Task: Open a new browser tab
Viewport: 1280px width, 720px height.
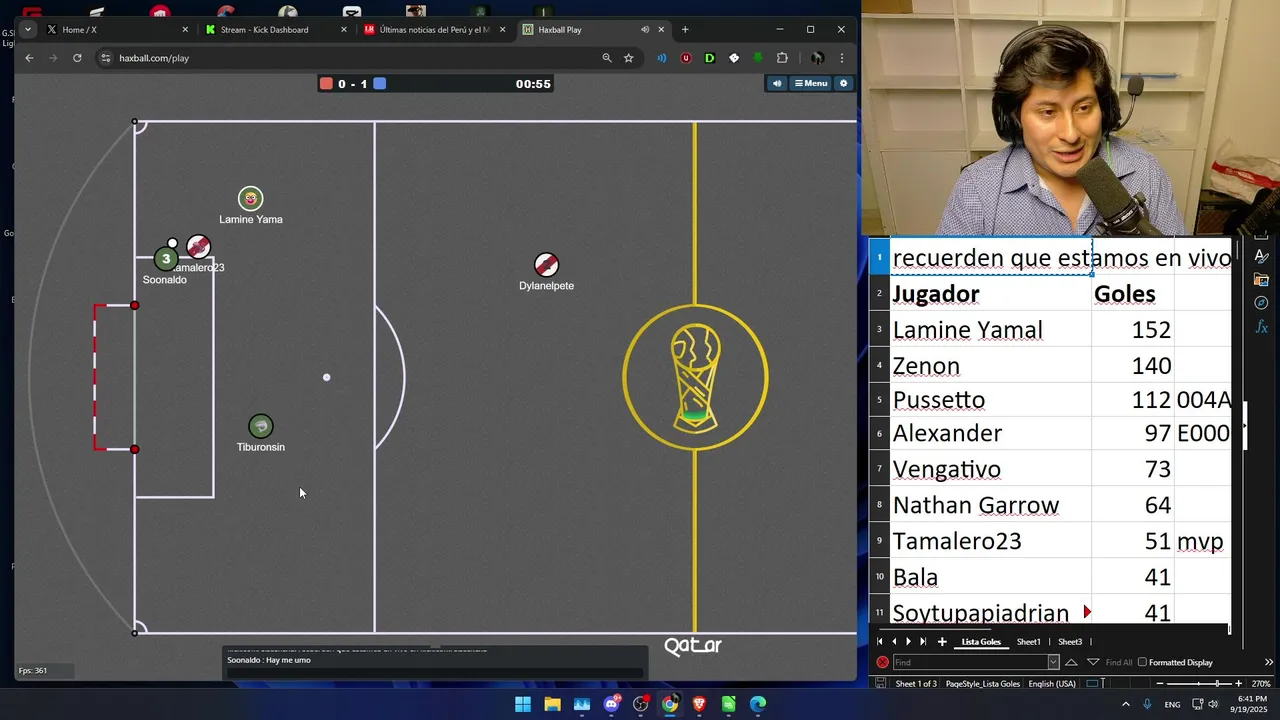Action: pos(685,30)
